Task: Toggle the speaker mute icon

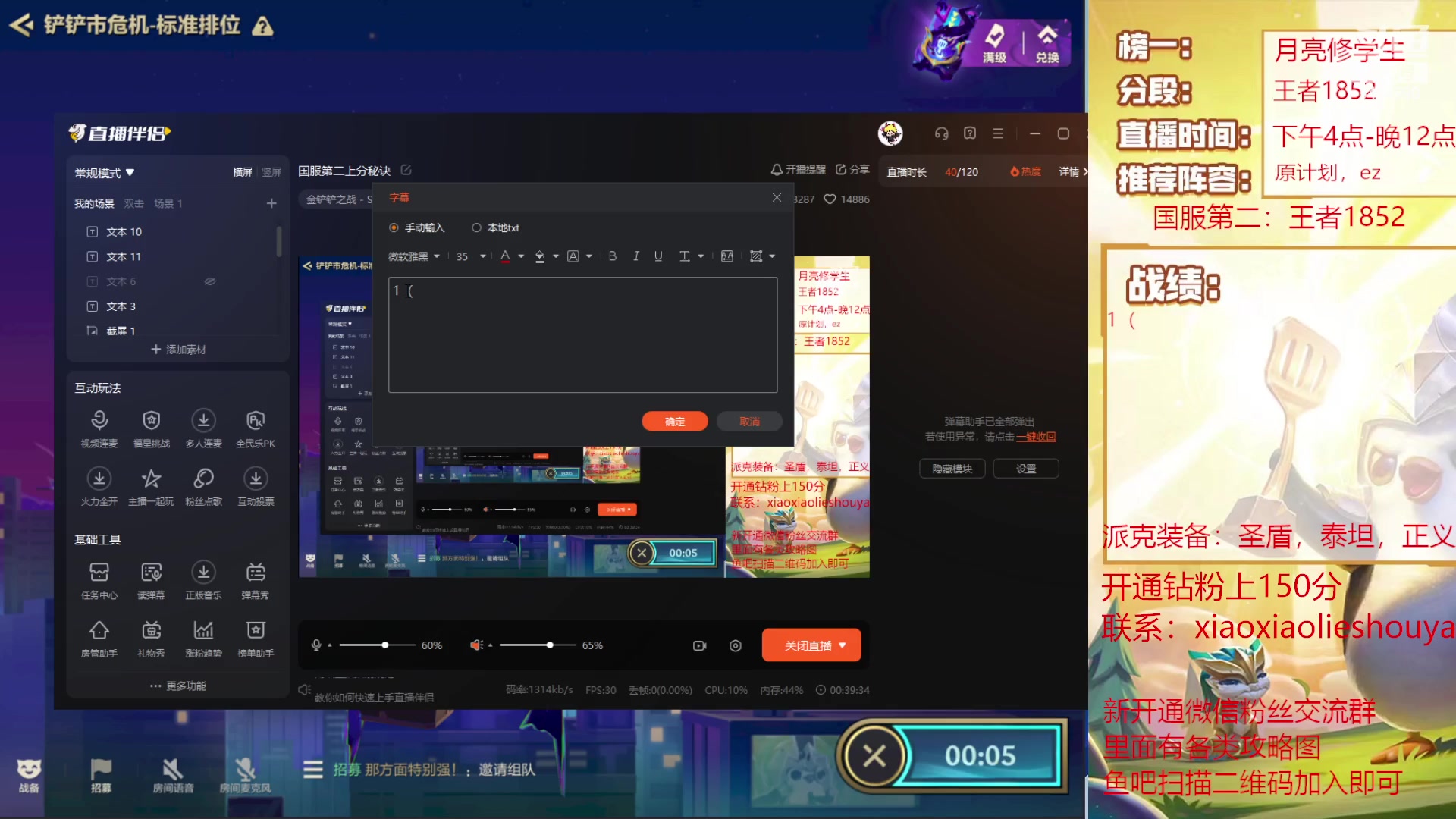Action: [476, 645]
